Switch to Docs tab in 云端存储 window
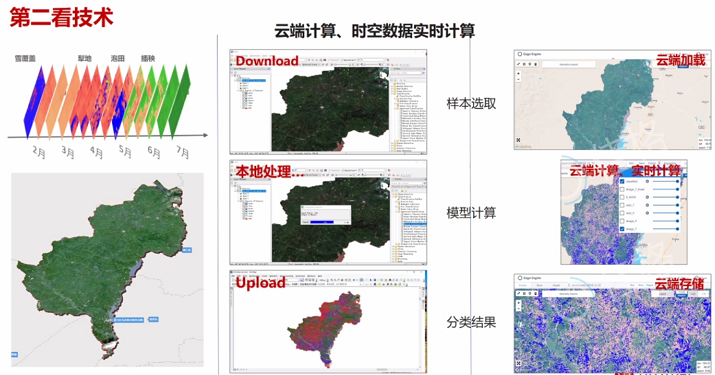The width and height of the screenshot is (715, 375). (539, 285)
